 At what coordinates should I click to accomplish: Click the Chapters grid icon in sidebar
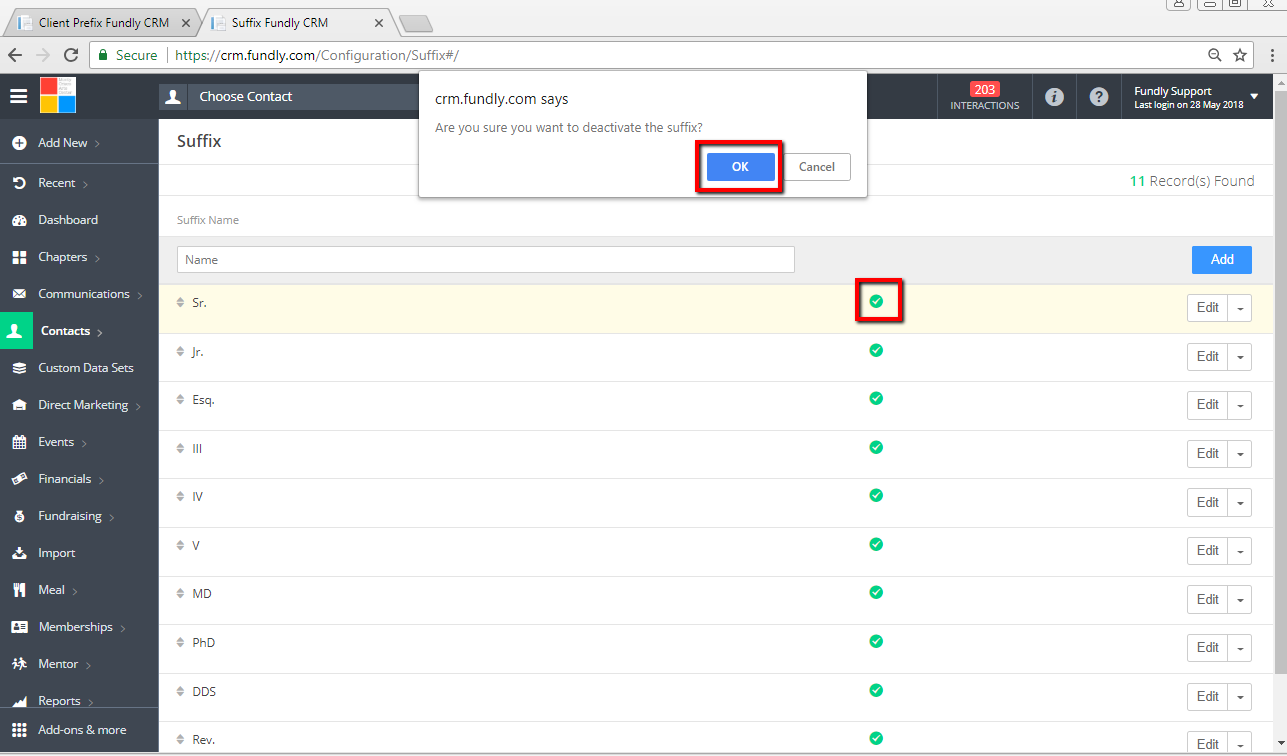19,257
